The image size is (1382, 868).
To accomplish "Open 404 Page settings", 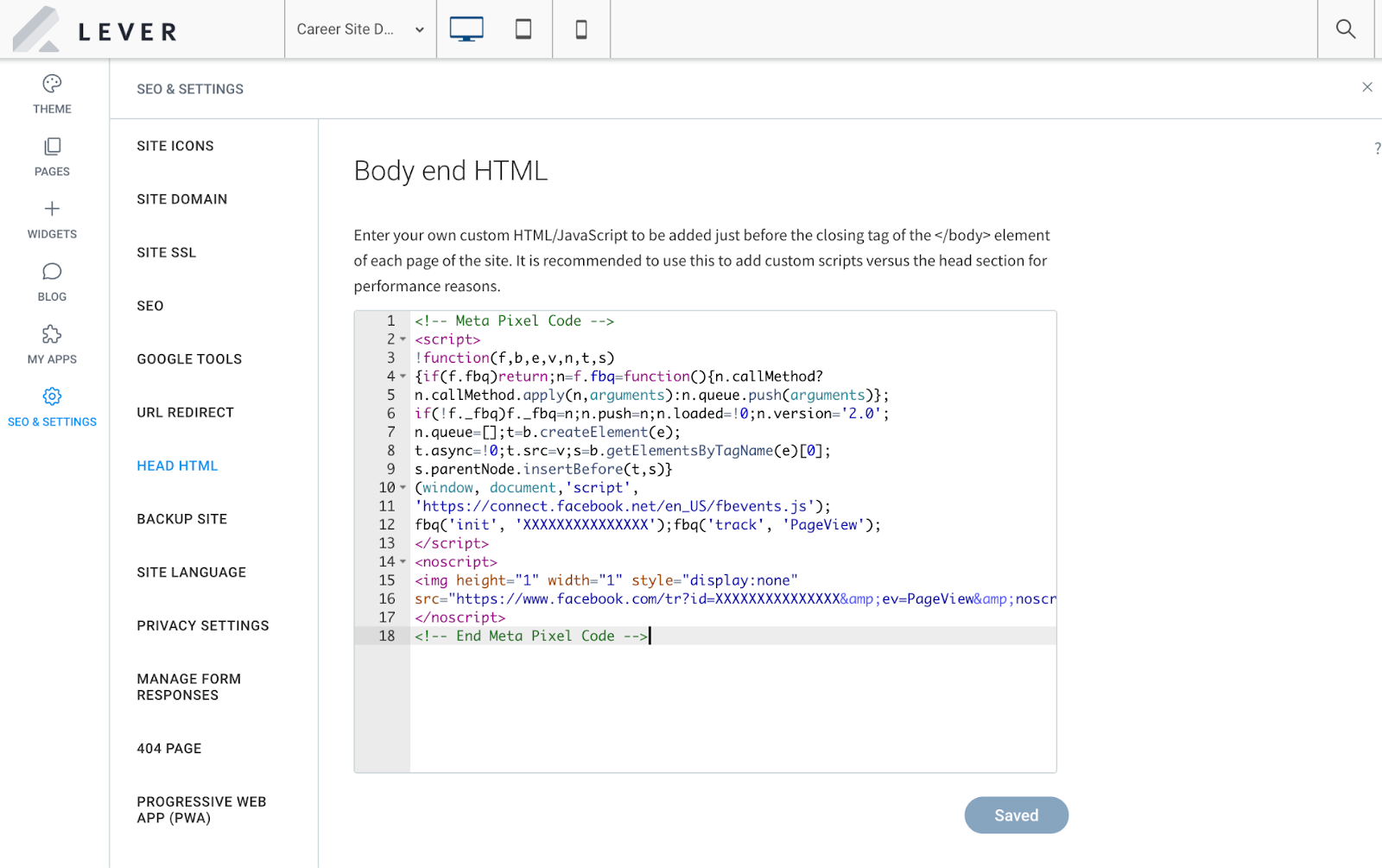I will click(169, 749).
